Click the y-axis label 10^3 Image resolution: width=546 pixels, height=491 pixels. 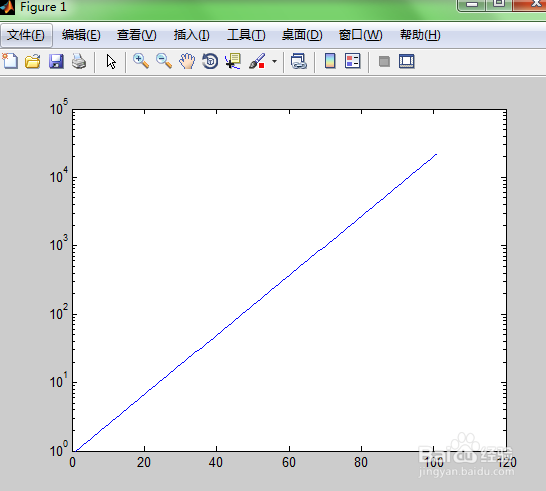pyautogui.click(x=58, y=243)
